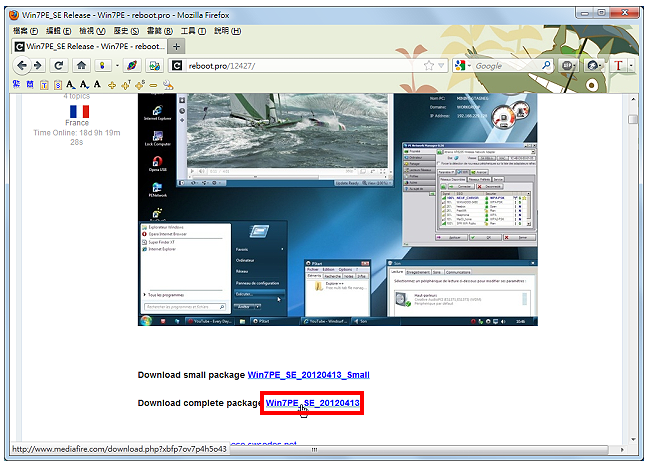Click the wrench settings icon in lower toolbar
This screenshot has height=465, width=652.
[168, 85]
